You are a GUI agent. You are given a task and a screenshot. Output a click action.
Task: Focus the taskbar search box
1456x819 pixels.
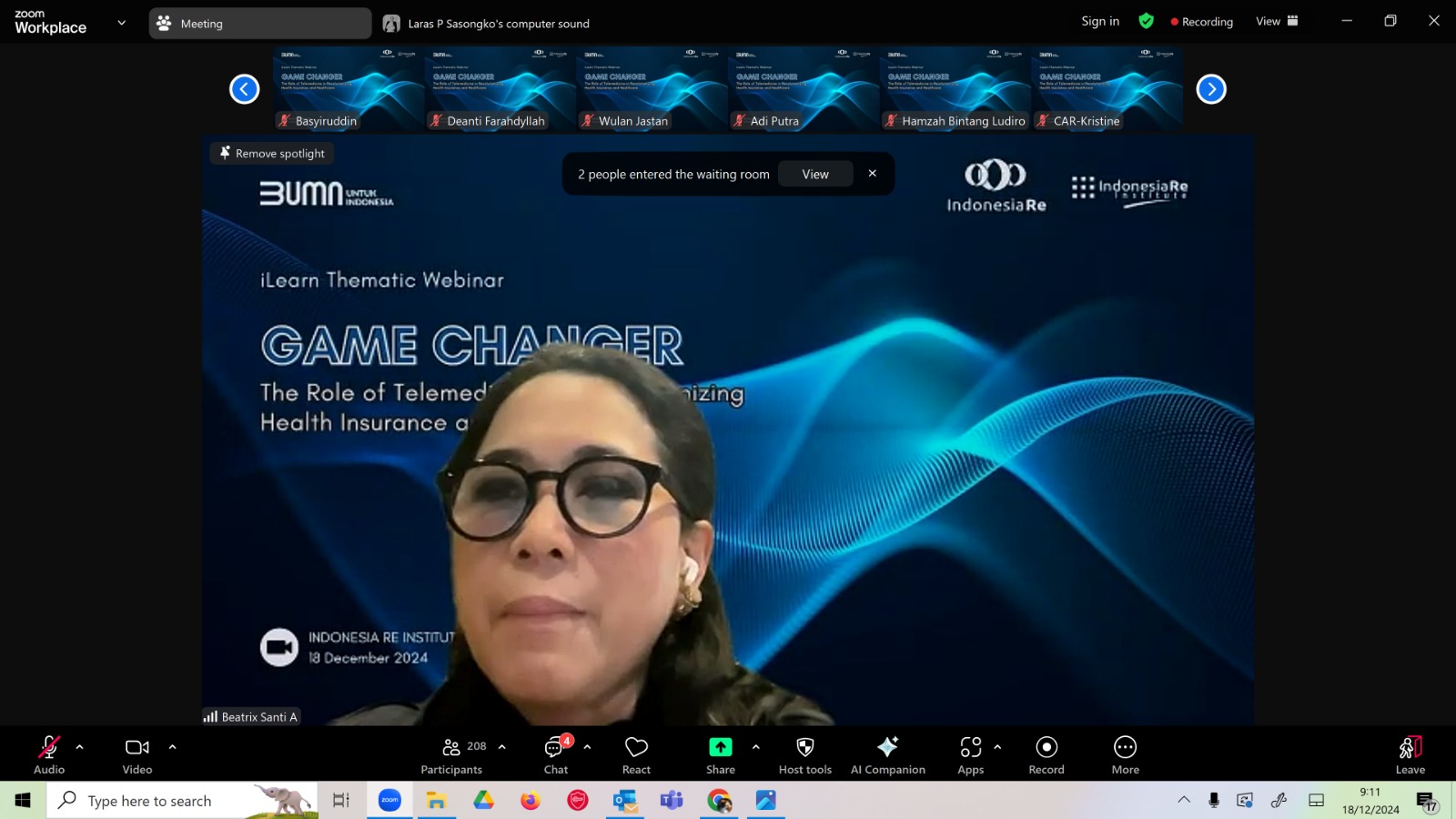click(182, 801)
